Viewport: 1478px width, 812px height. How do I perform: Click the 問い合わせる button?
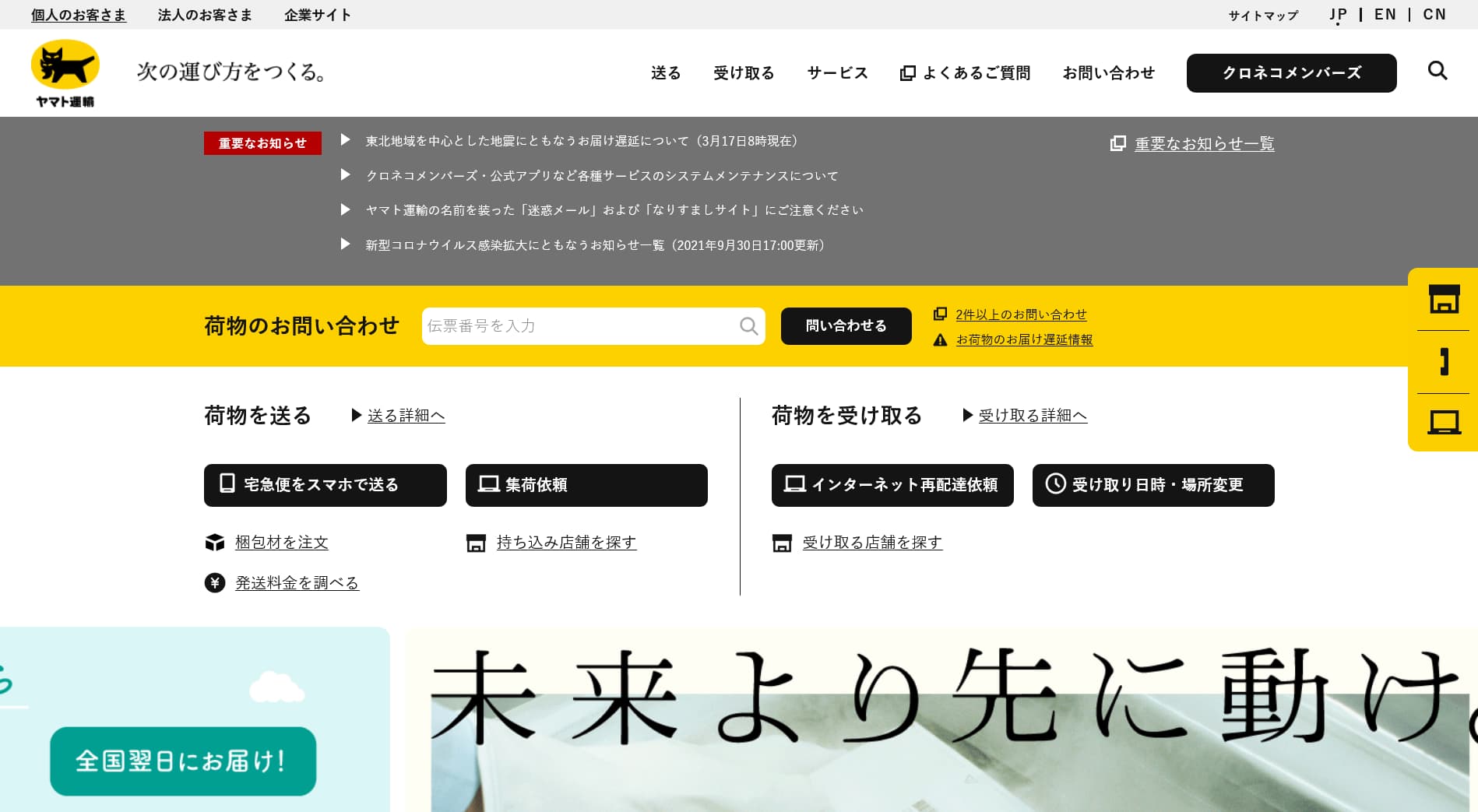tap(846, 326)
